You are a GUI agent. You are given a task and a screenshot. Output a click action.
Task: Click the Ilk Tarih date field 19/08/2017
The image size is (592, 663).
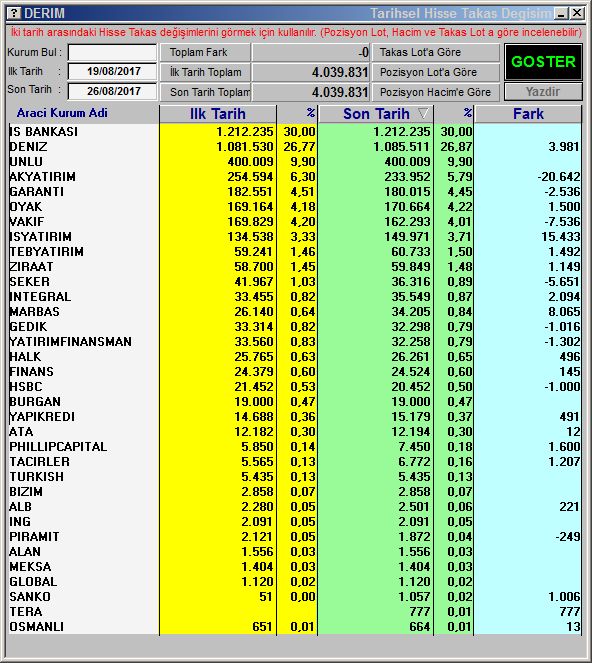click(112, 71)
